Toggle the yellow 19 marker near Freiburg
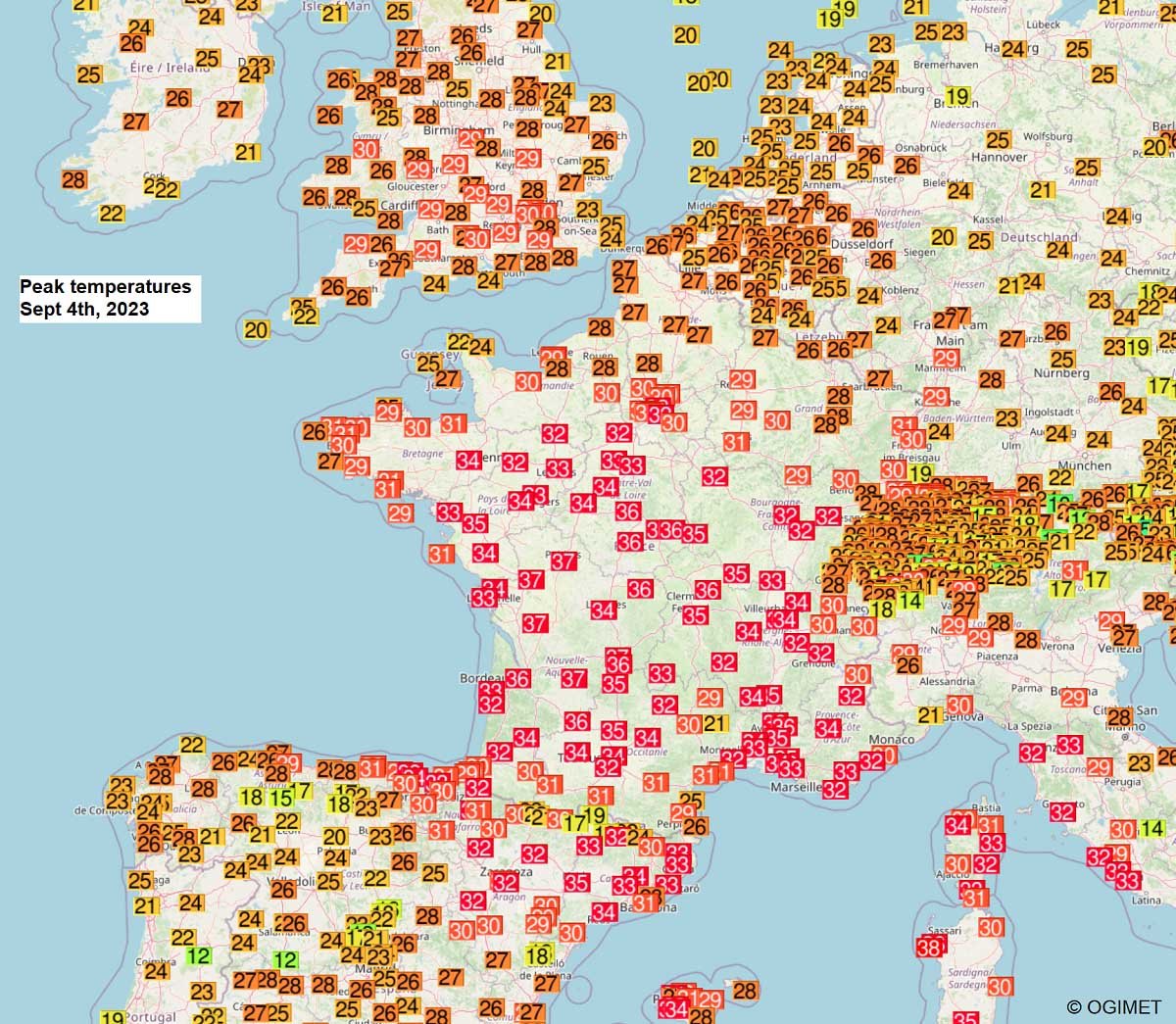The width and height of the screenshot is (1176, 1024). [919, 472]
